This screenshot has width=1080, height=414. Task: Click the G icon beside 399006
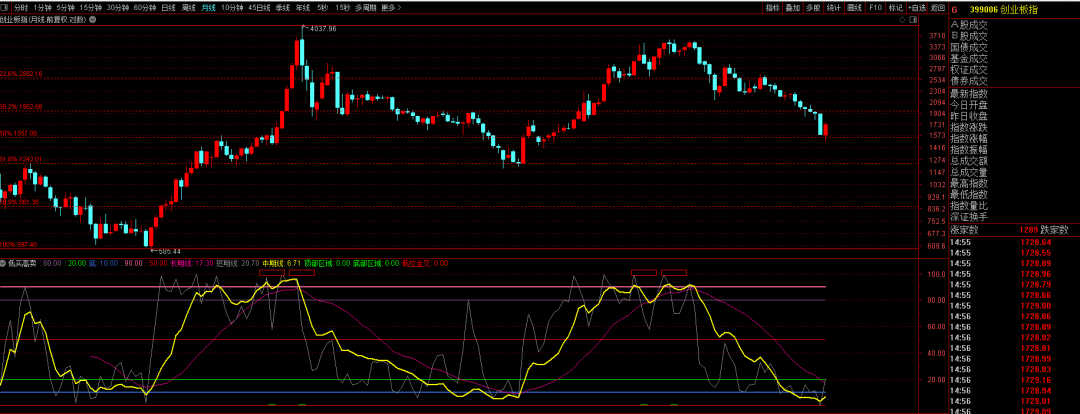(x=954, y=7)
